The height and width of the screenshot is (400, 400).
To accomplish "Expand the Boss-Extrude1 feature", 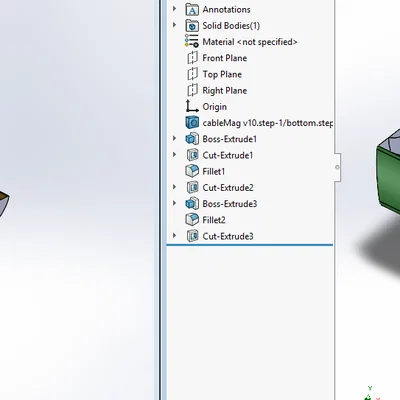I will 174,138.
